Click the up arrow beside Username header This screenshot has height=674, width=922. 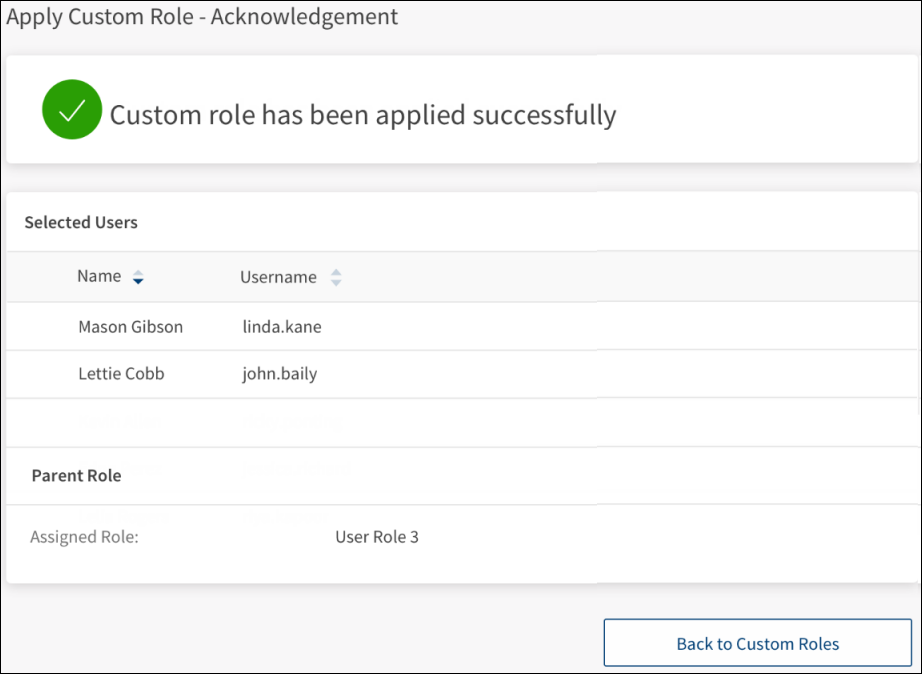tap(336, 272)
